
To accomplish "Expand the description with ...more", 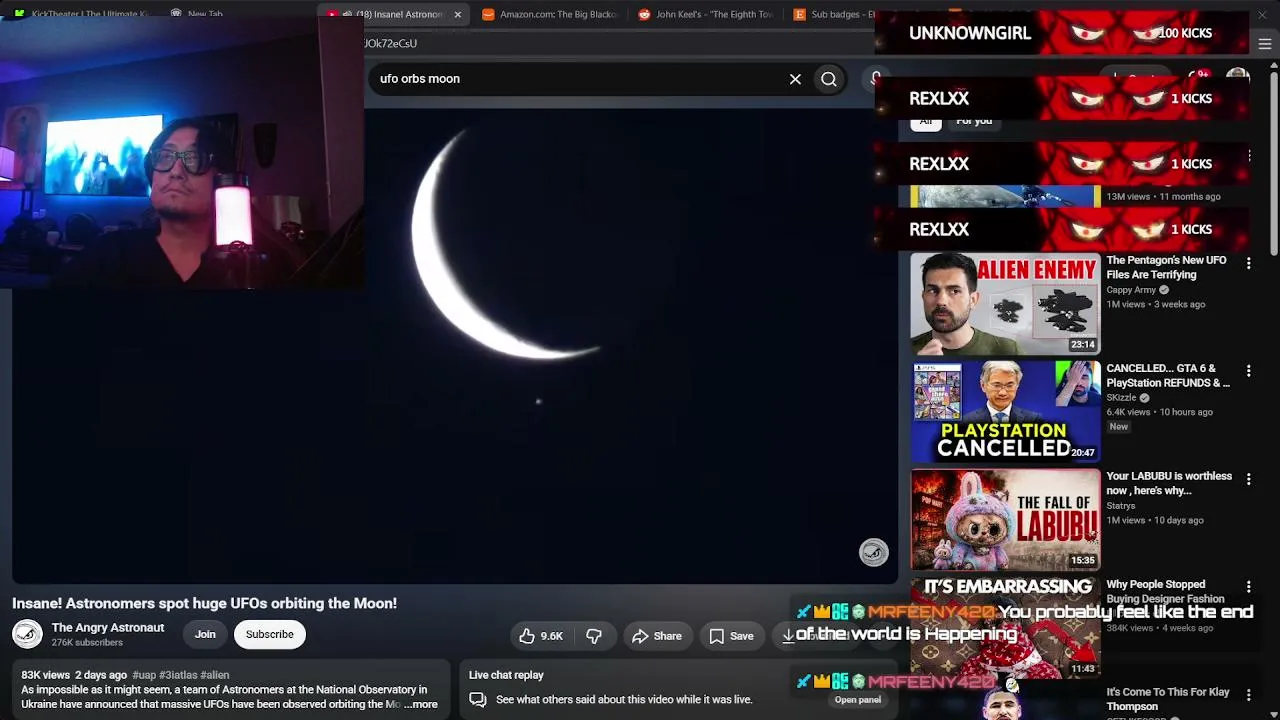I will 421,704.
